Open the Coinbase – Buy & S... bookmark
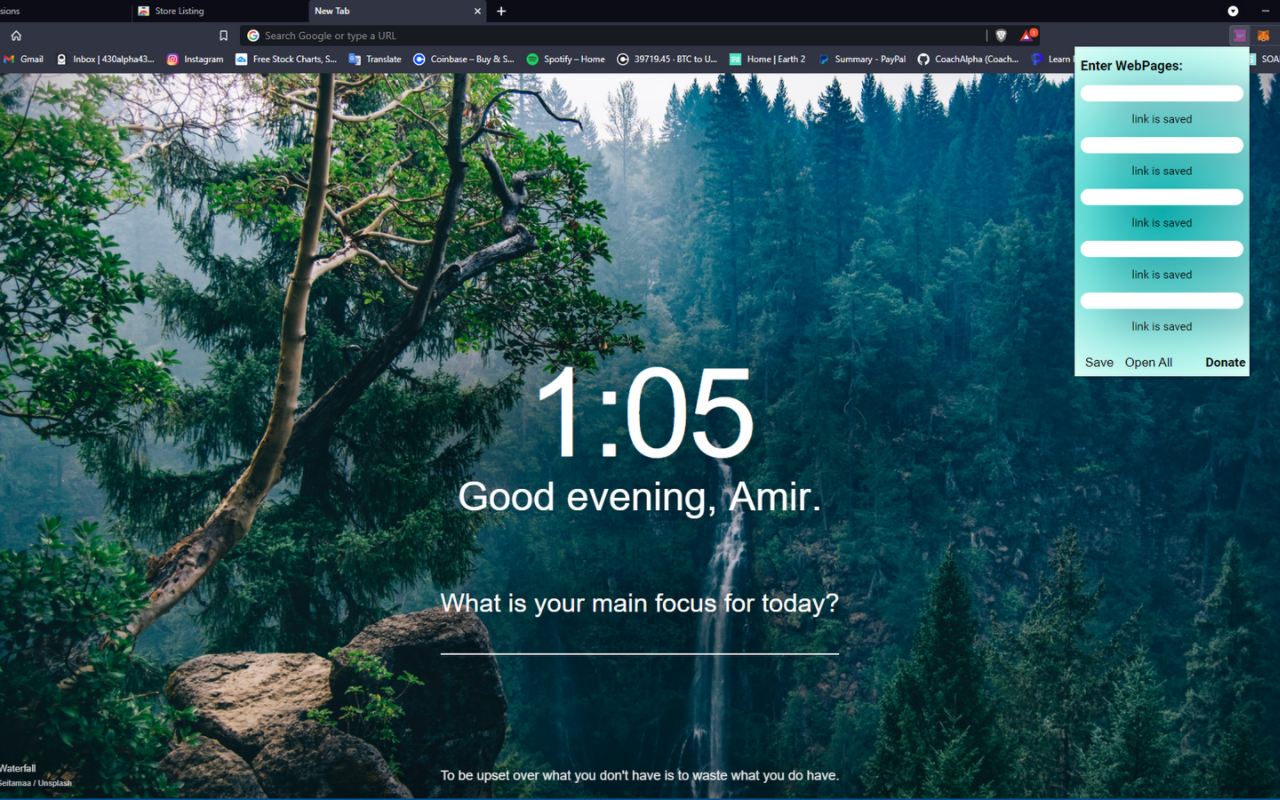 point(464,59)
